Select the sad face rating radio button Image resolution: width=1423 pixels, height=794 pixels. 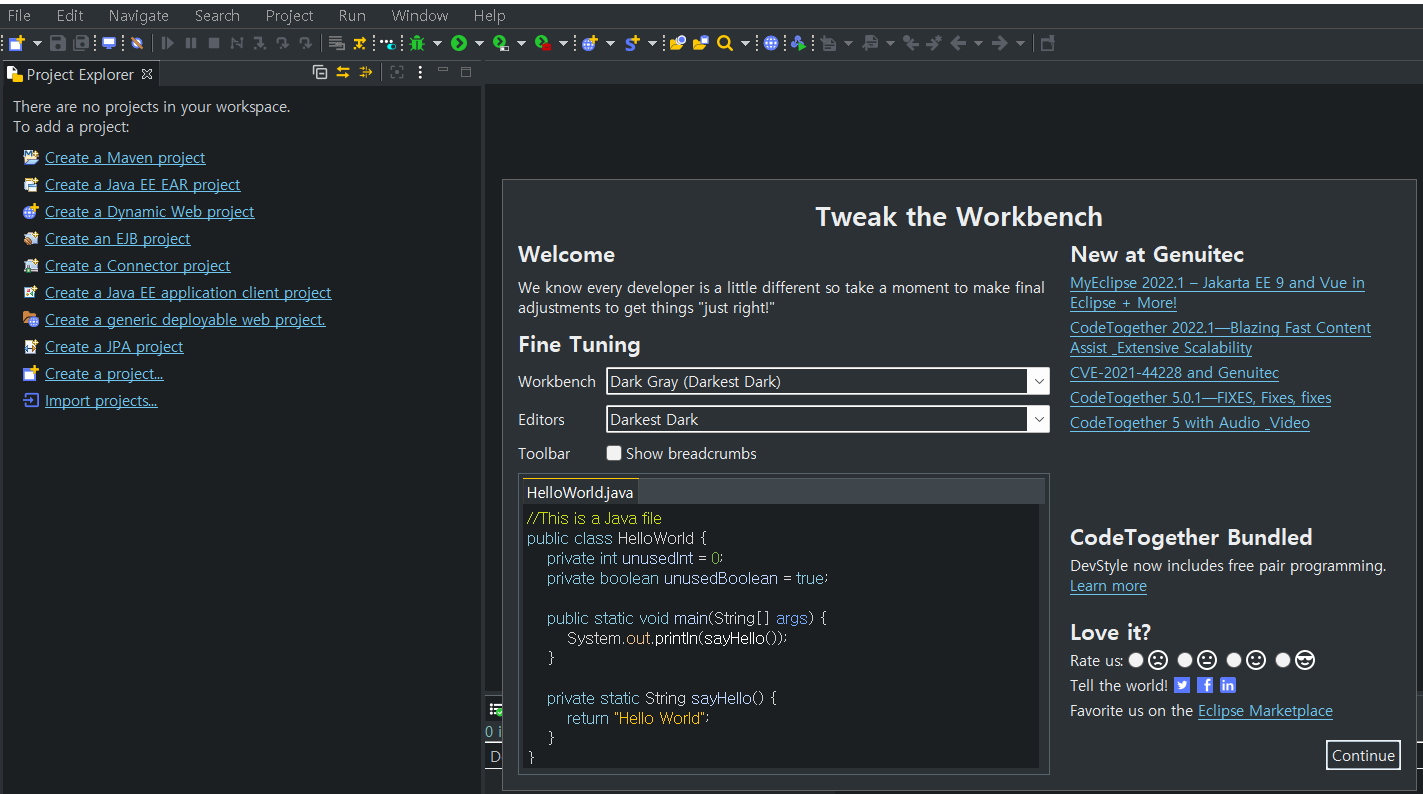(1136, 660)
